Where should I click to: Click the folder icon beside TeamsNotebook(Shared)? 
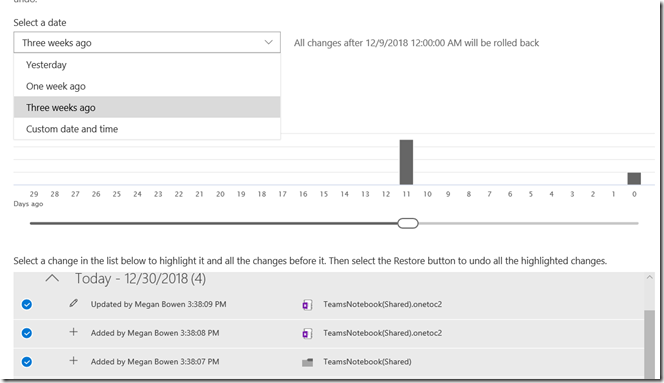click(307, 362)
